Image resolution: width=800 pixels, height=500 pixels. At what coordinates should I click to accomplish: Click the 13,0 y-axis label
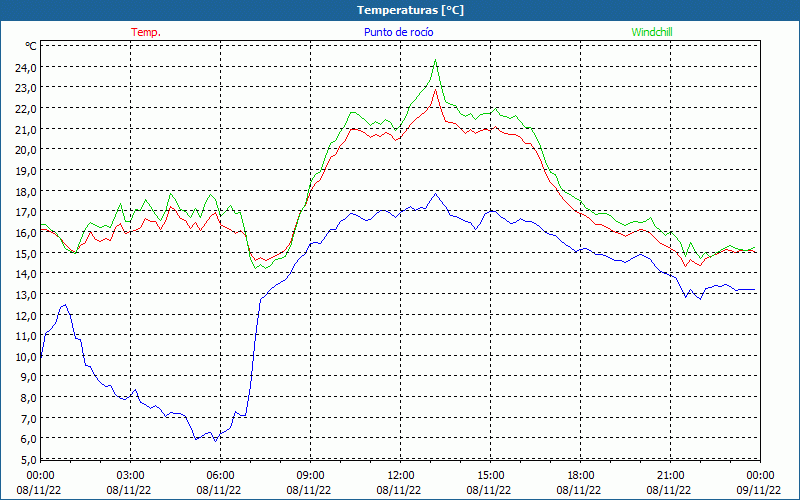click(x=26, y=294)
